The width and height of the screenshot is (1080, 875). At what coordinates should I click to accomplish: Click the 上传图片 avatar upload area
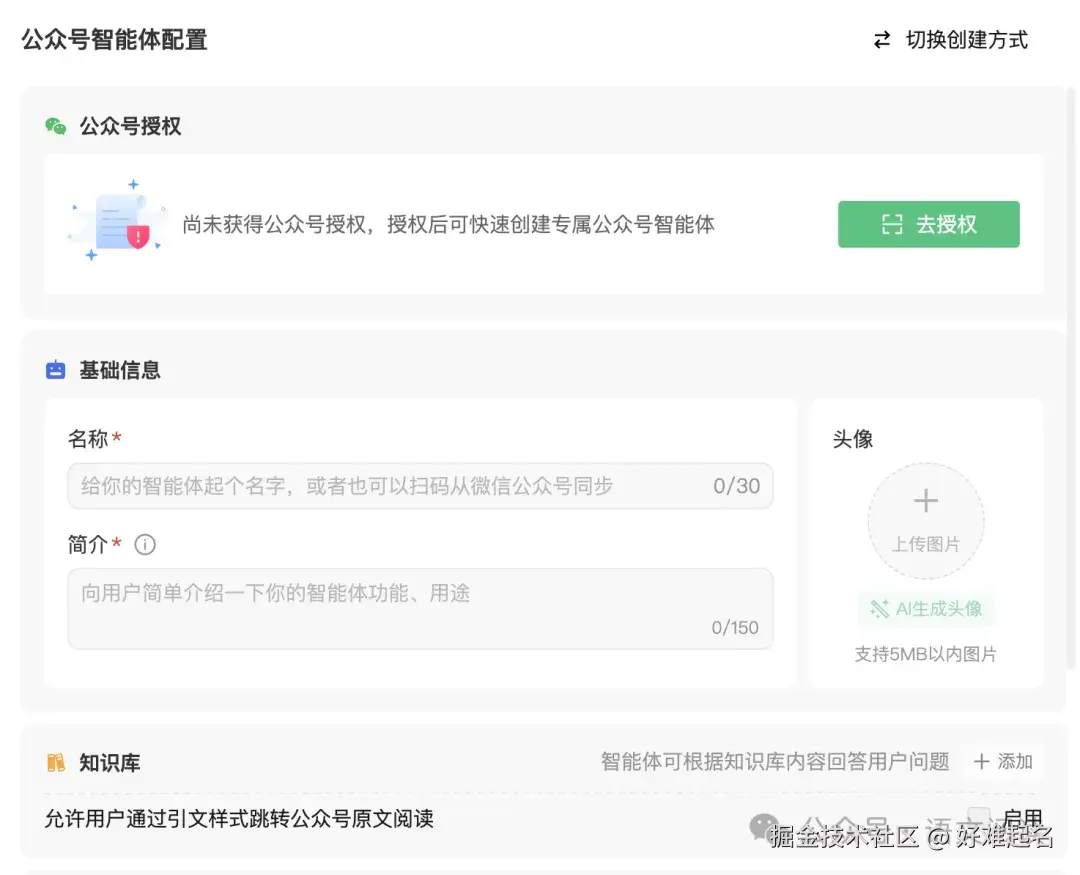tap(925, 520)
